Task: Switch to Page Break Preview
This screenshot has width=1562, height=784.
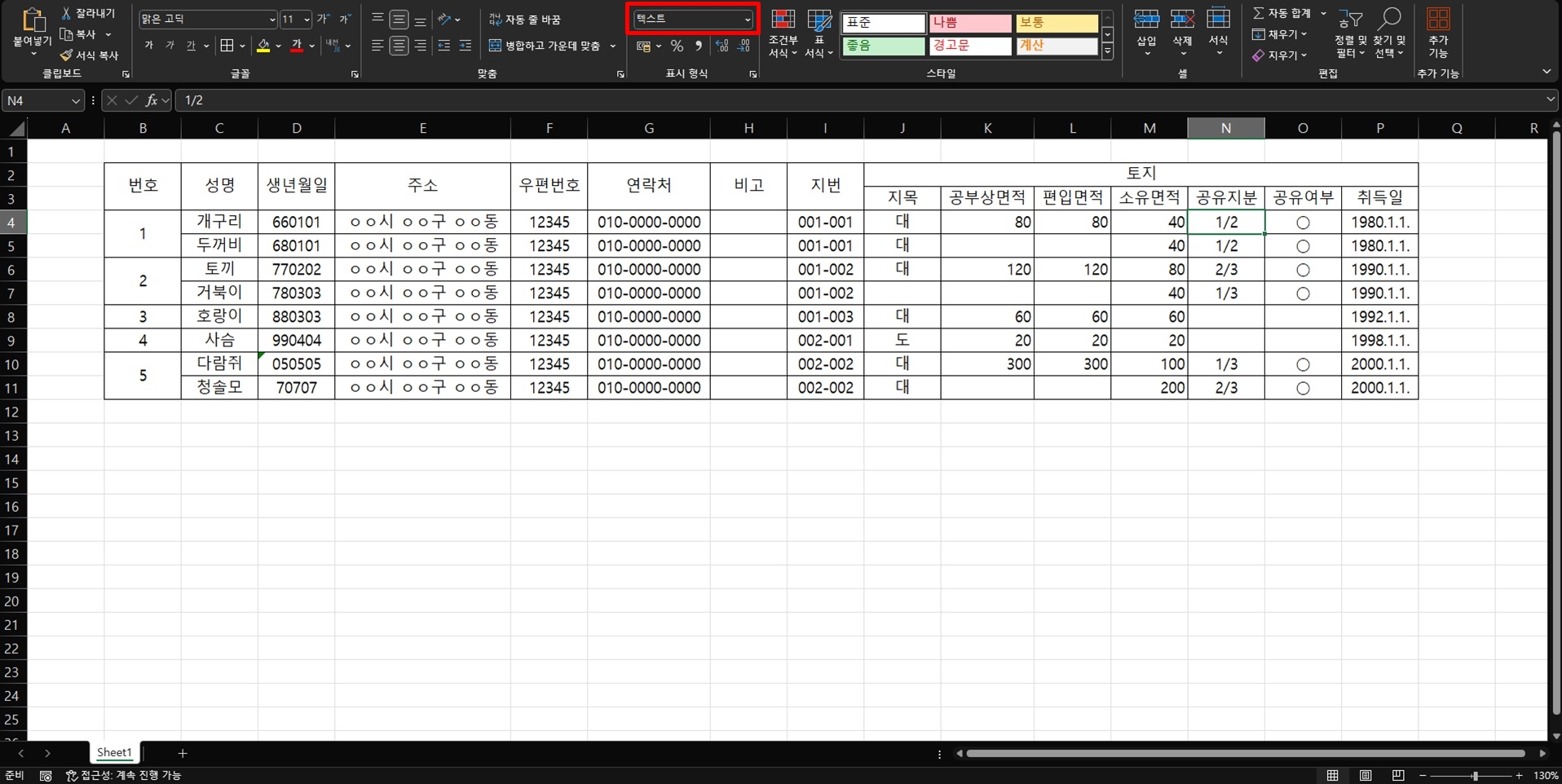Action: (1398, 775)
